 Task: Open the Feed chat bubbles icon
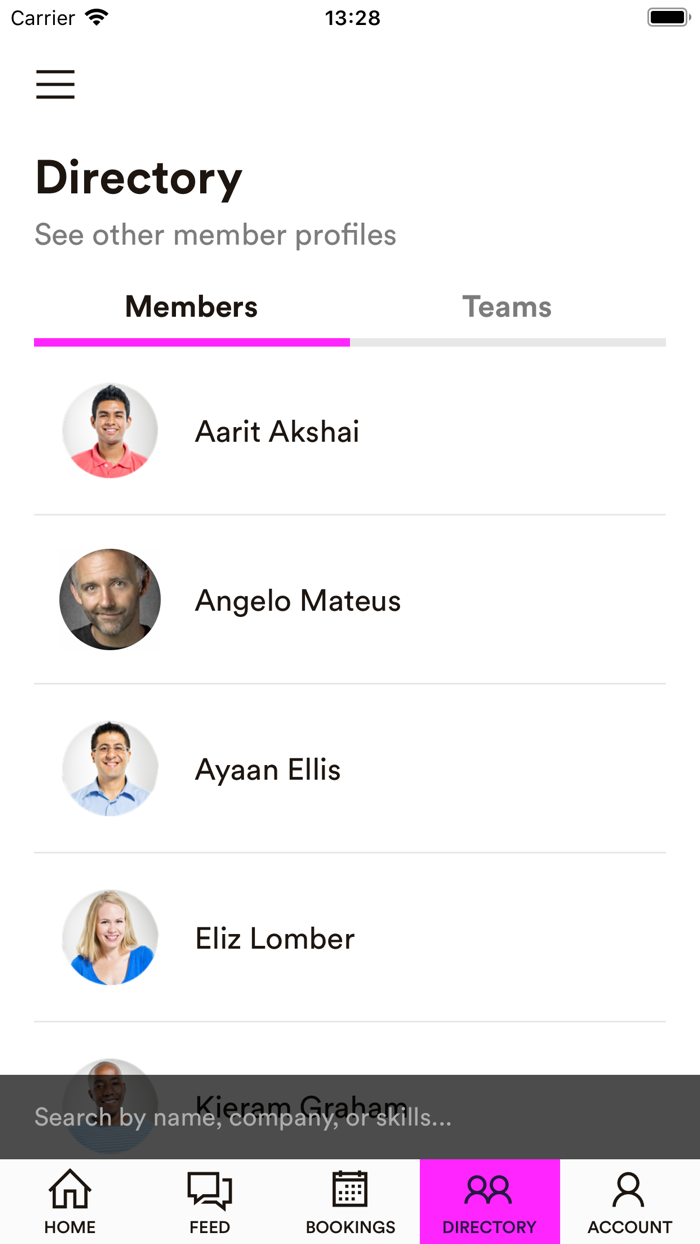(x=210, y=1190)
